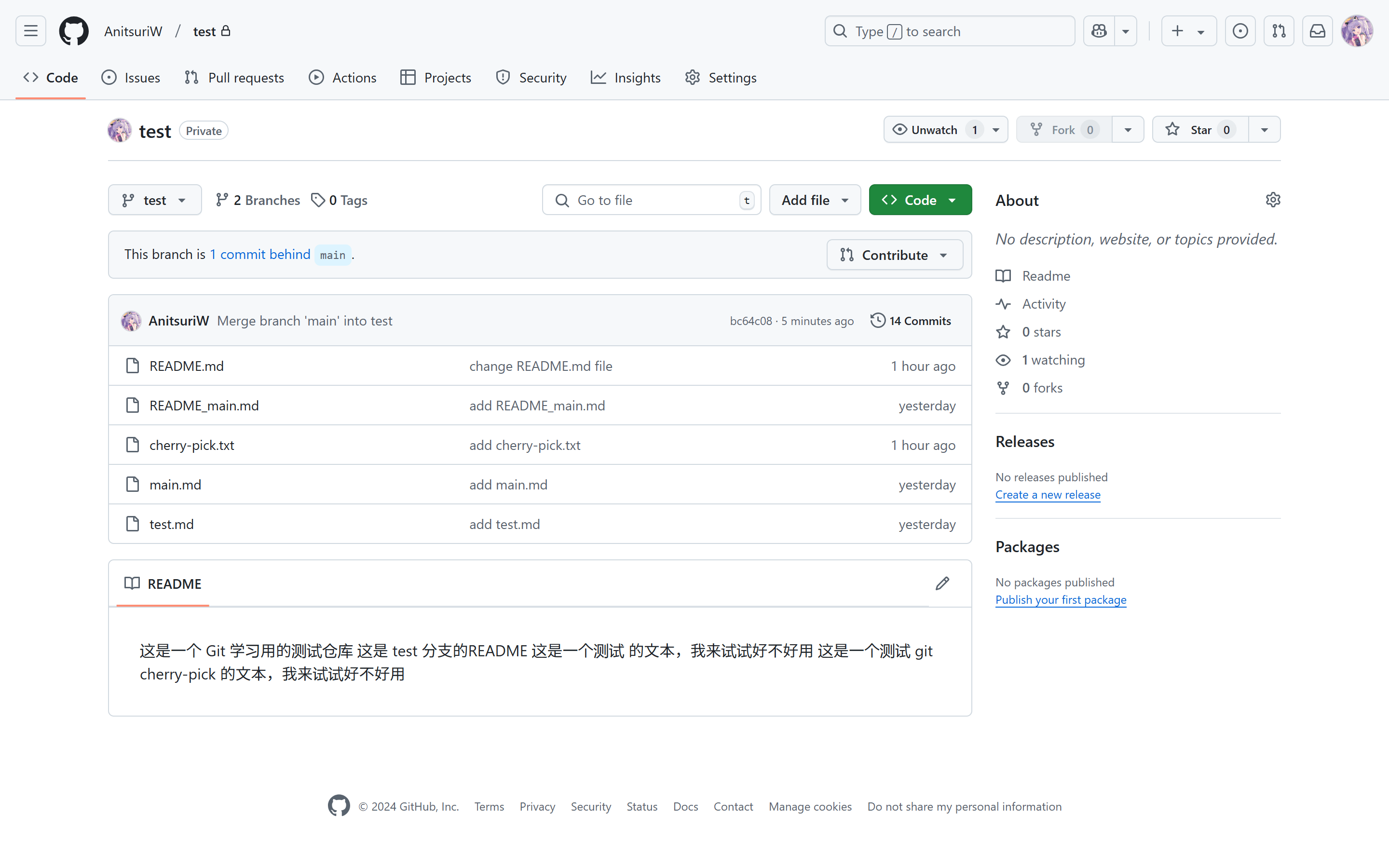The height and width of the screenshot is (868, 1389).
Task: Expand the Add file dropdown
Action: [815, 200]
